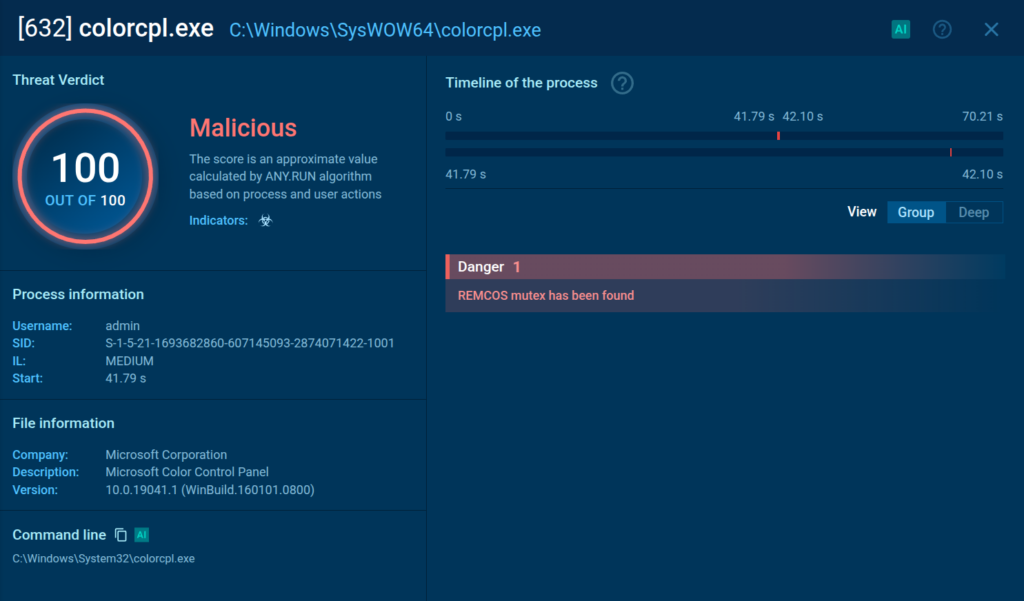Click the Malicious verdict label

(x=243, y=128)
